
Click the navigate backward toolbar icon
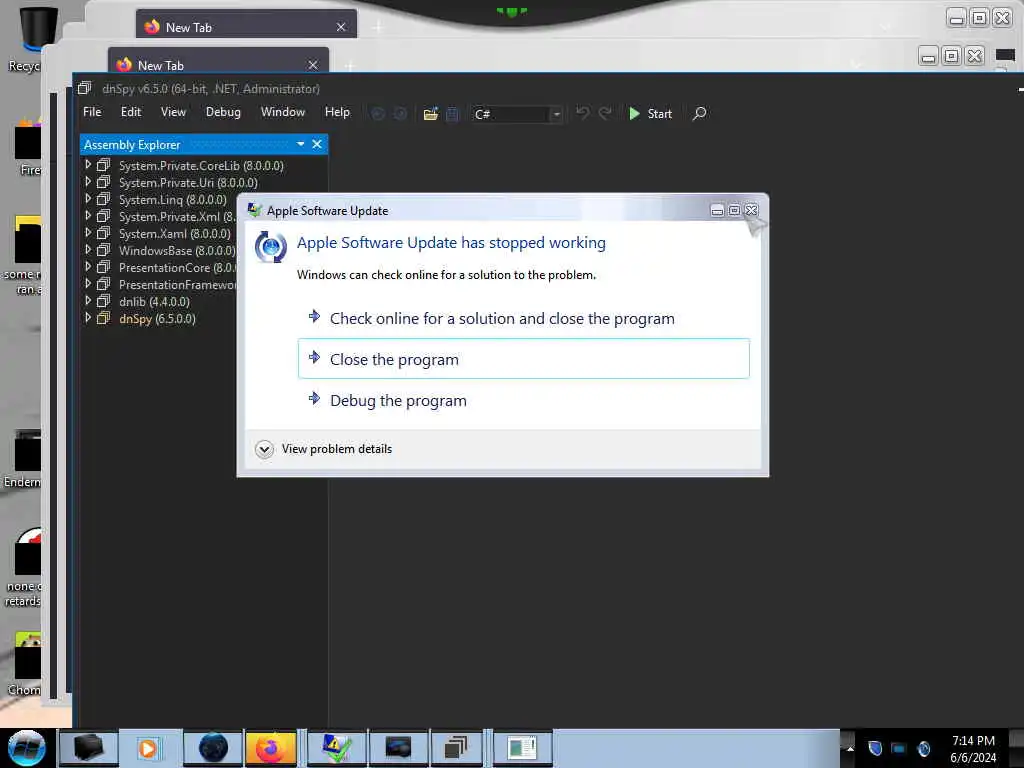tap(377, 114)
